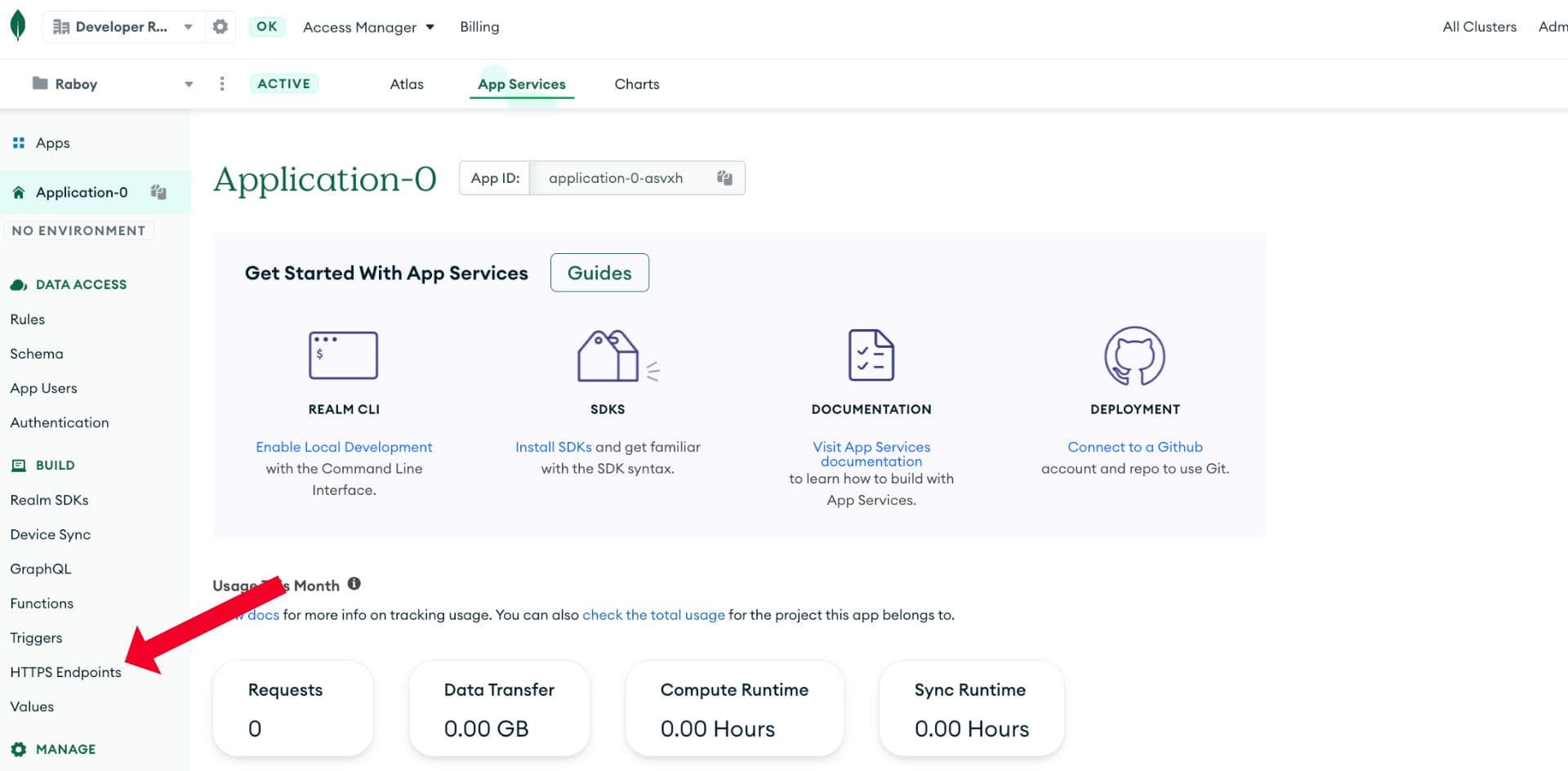This screenshot has width=1568, height=771.
Task: Click the GitHub Deployment icon
Action: pos(1135,356)
